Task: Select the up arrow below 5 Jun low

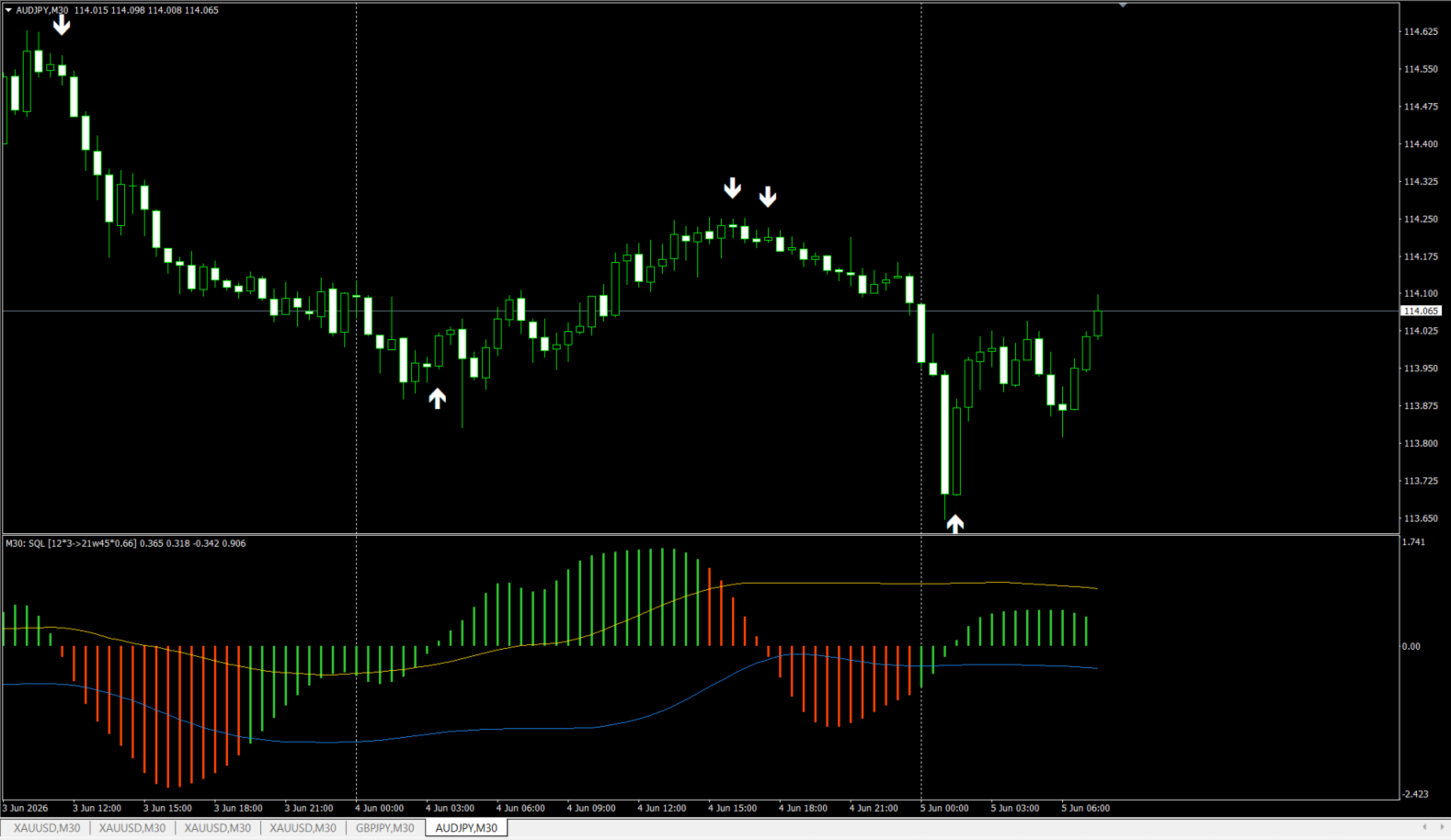Action: pyautogui.click(x=955, y=523)
